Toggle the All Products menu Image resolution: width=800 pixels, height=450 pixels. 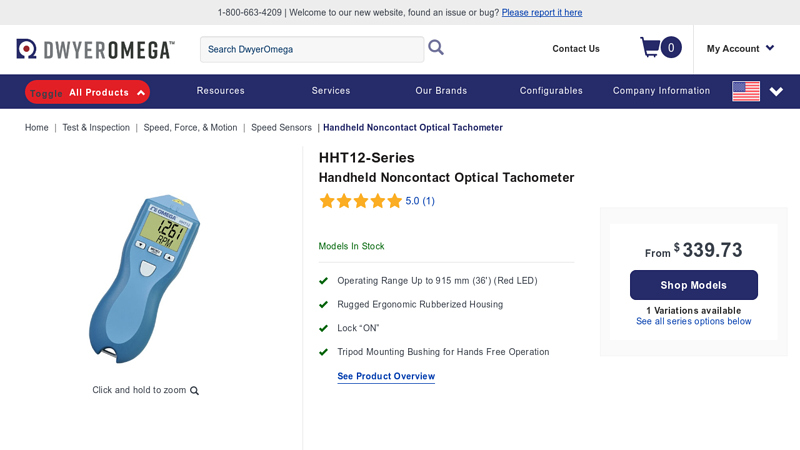(x=88, y=92)
